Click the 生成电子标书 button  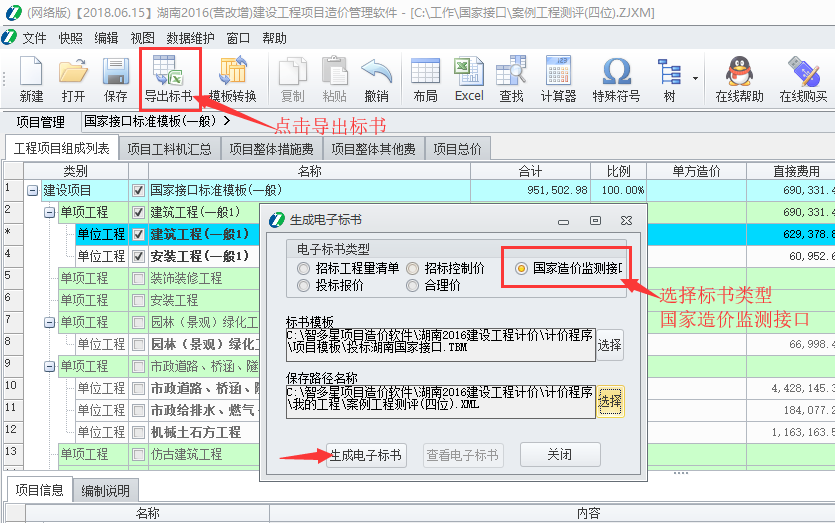click(x=366, y=455)
